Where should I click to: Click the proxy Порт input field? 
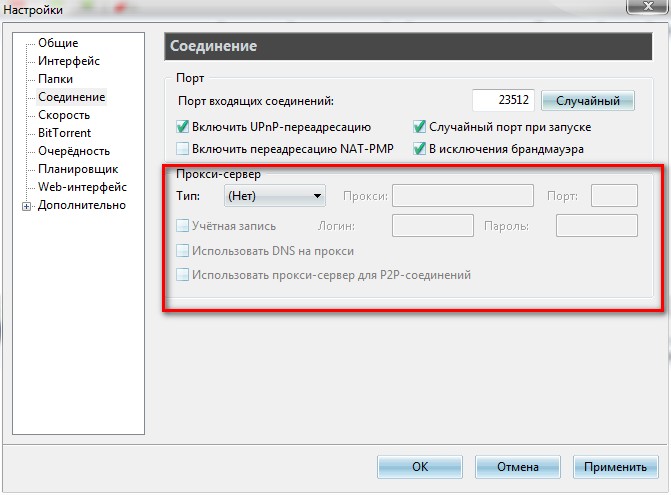point(614,196)
